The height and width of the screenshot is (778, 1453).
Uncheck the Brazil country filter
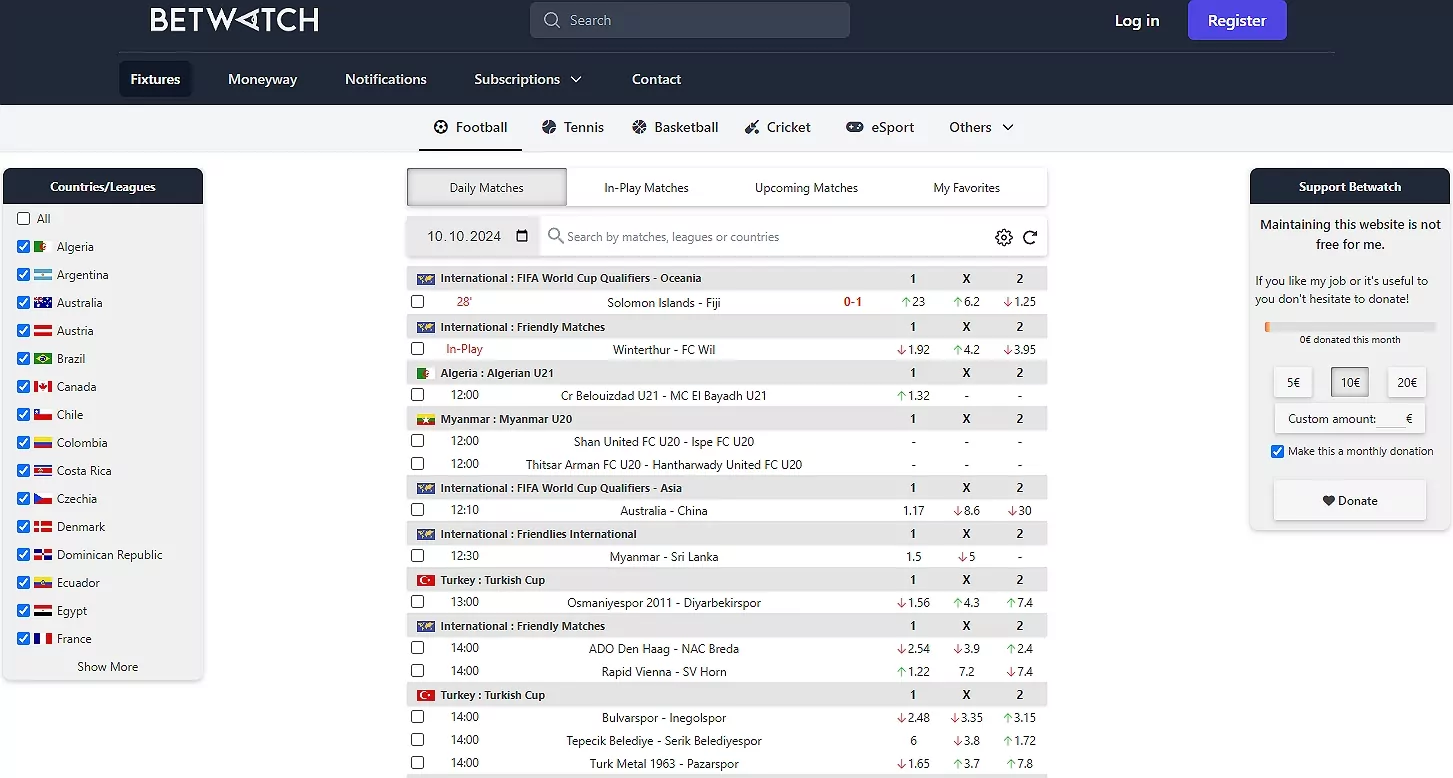[23, 358]
